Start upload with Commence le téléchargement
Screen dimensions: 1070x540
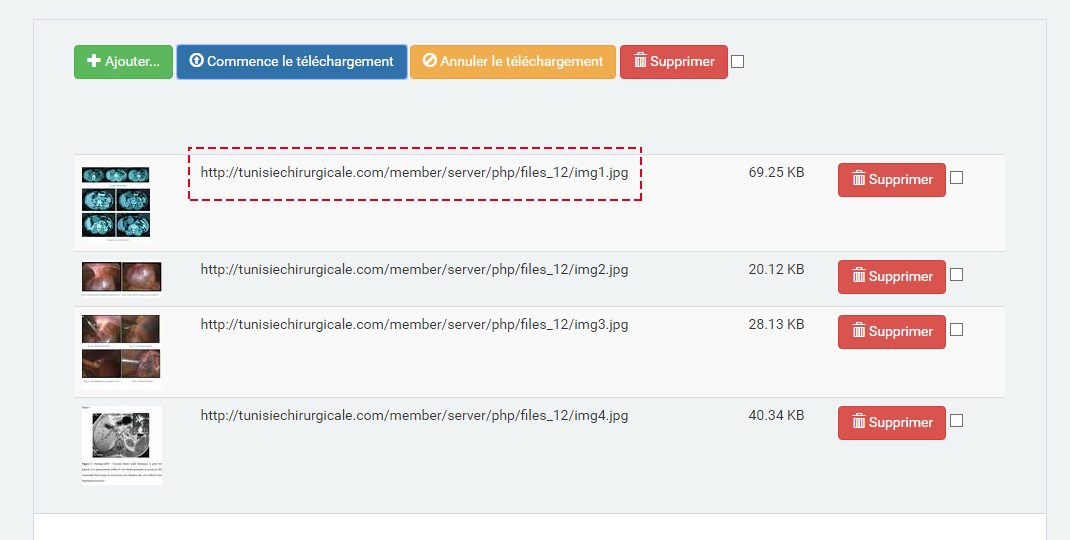[292, 61]
